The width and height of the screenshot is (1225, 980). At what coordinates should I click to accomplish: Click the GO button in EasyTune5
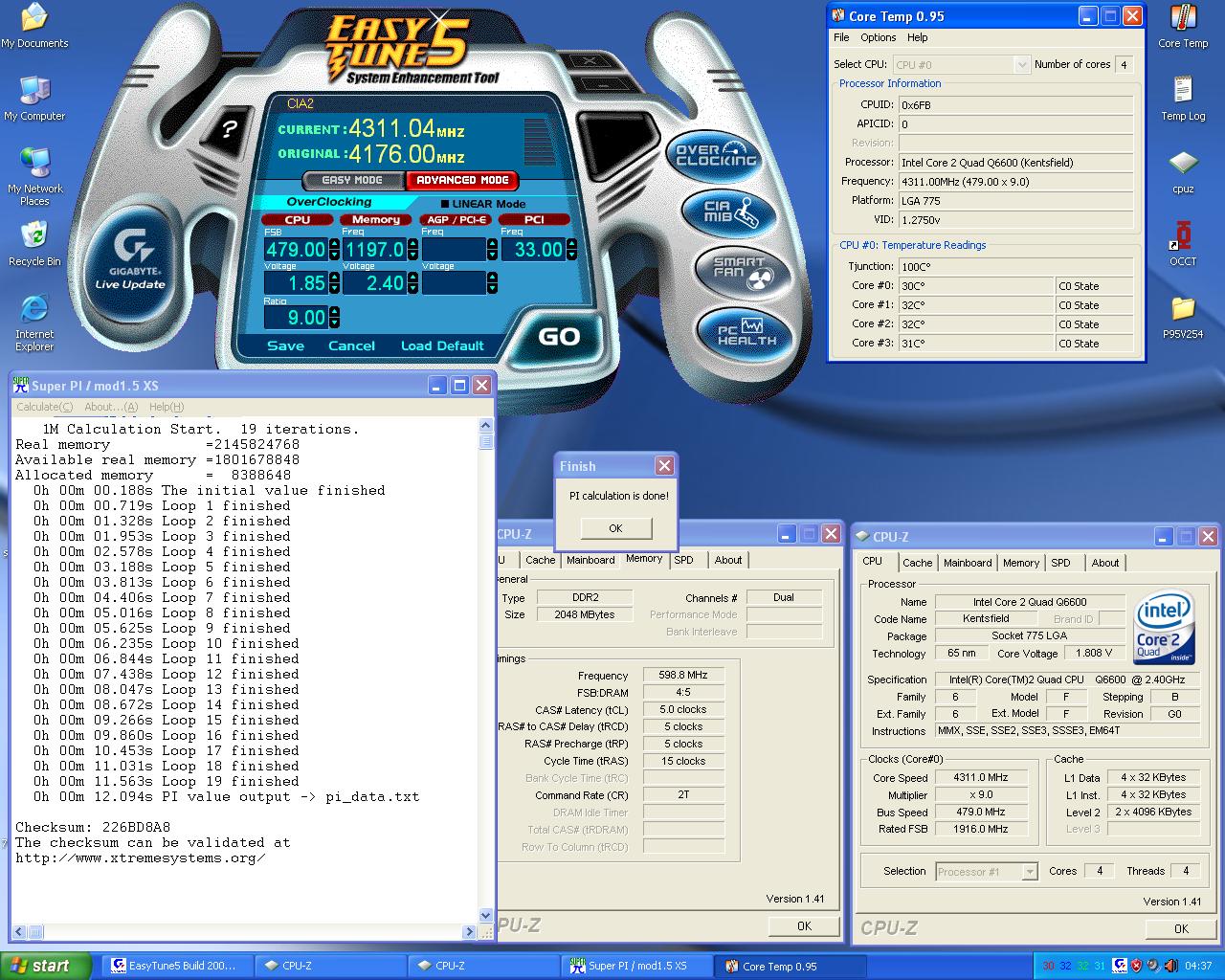(x=559, y=336)
